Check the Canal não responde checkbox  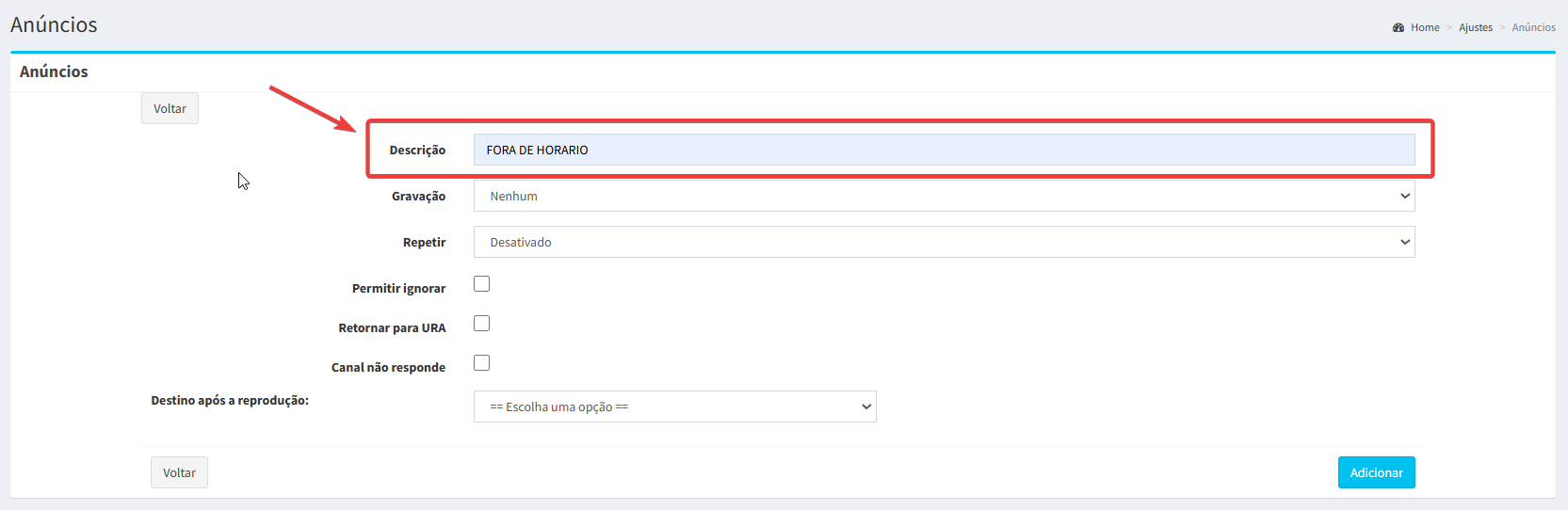tap(481, 363)
